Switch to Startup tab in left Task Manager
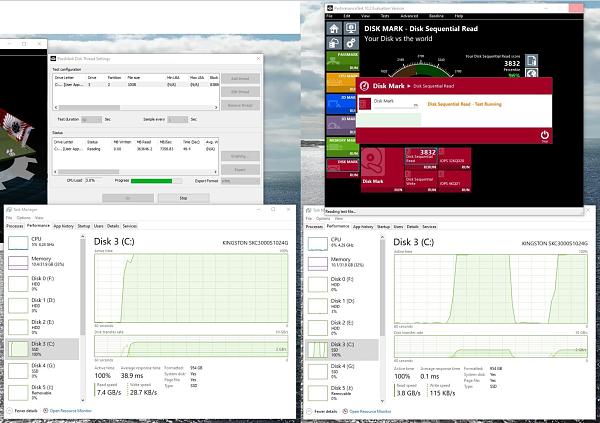600x423 pixels. click(84, 226)
